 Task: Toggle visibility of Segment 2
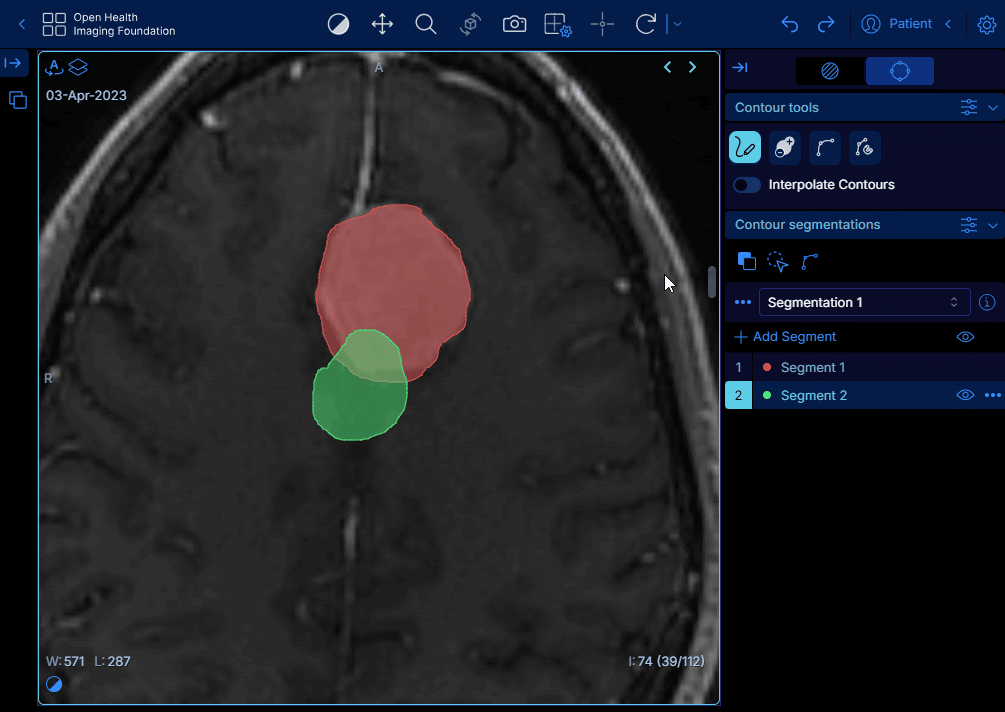pos(965,395)
